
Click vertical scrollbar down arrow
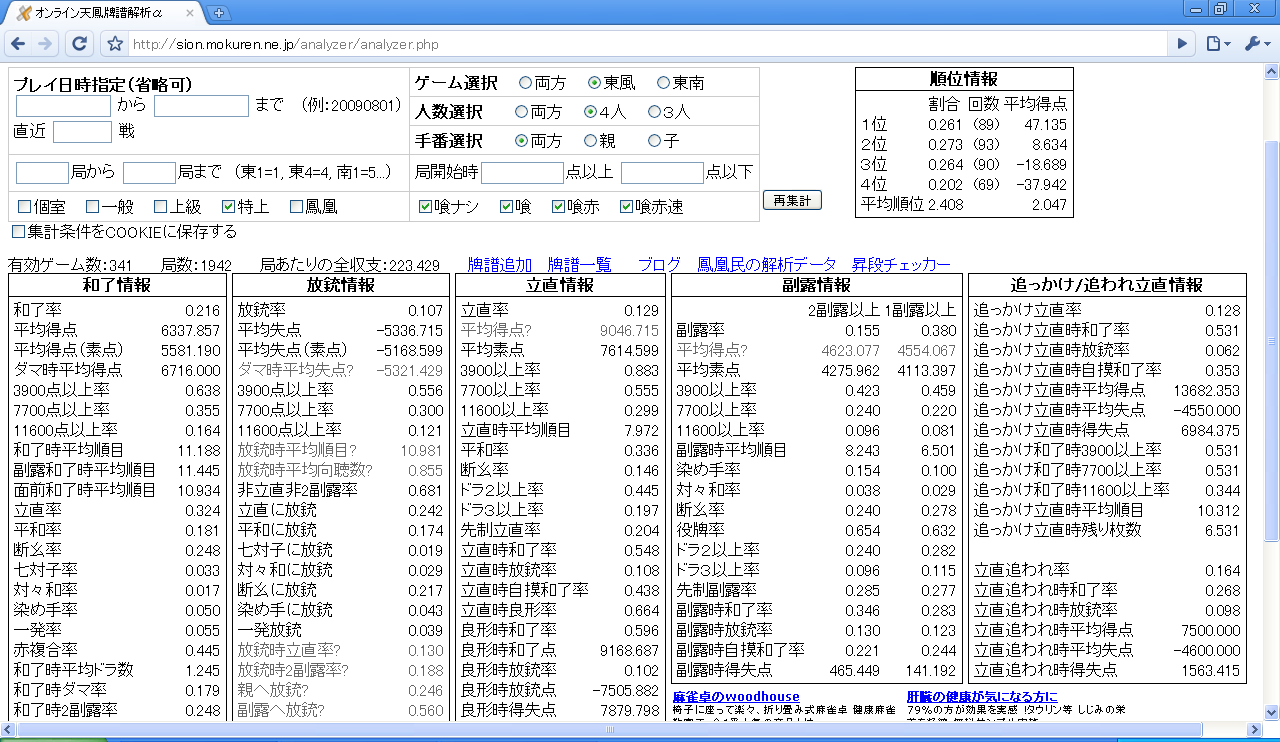click(x=1272, y=714)
